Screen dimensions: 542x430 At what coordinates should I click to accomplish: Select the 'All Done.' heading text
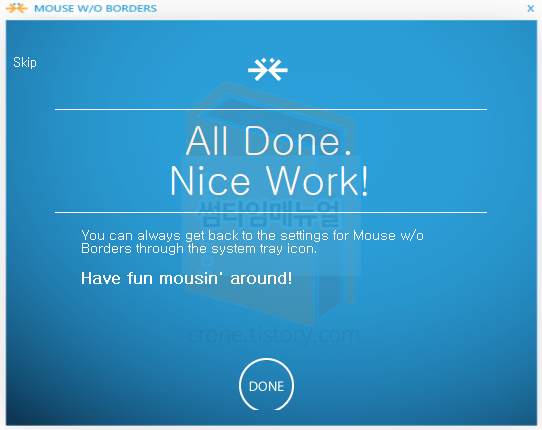pyautogui.click(x=269, y=141)
